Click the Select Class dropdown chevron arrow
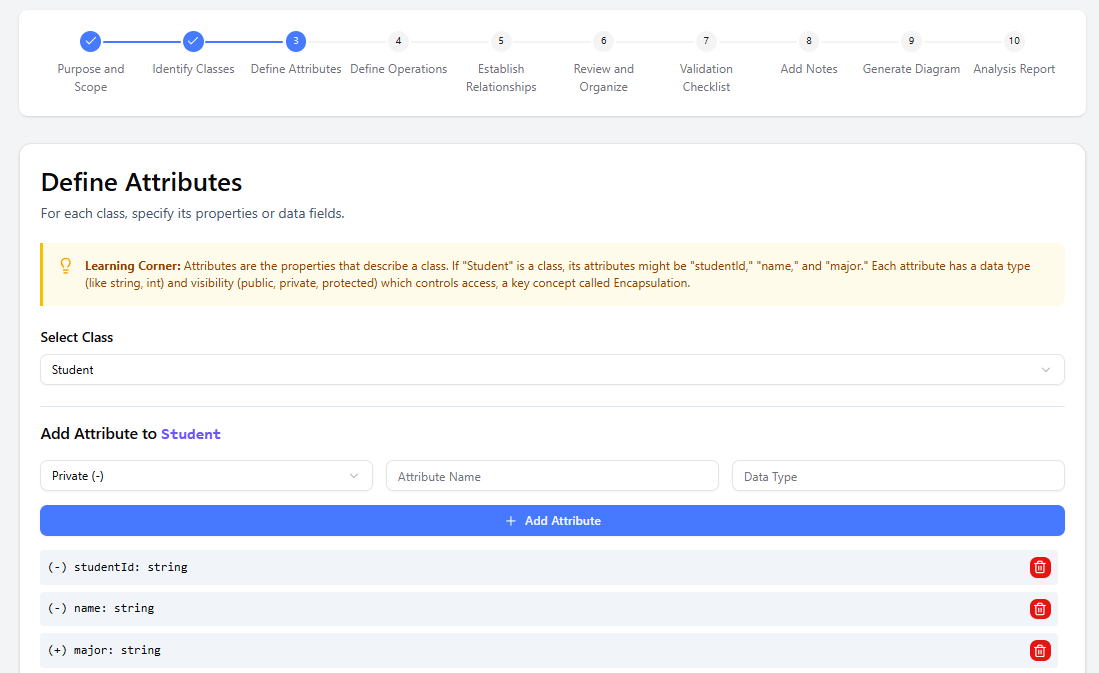The width and height of the screenshot is (1099, 673). point(1046,370)
